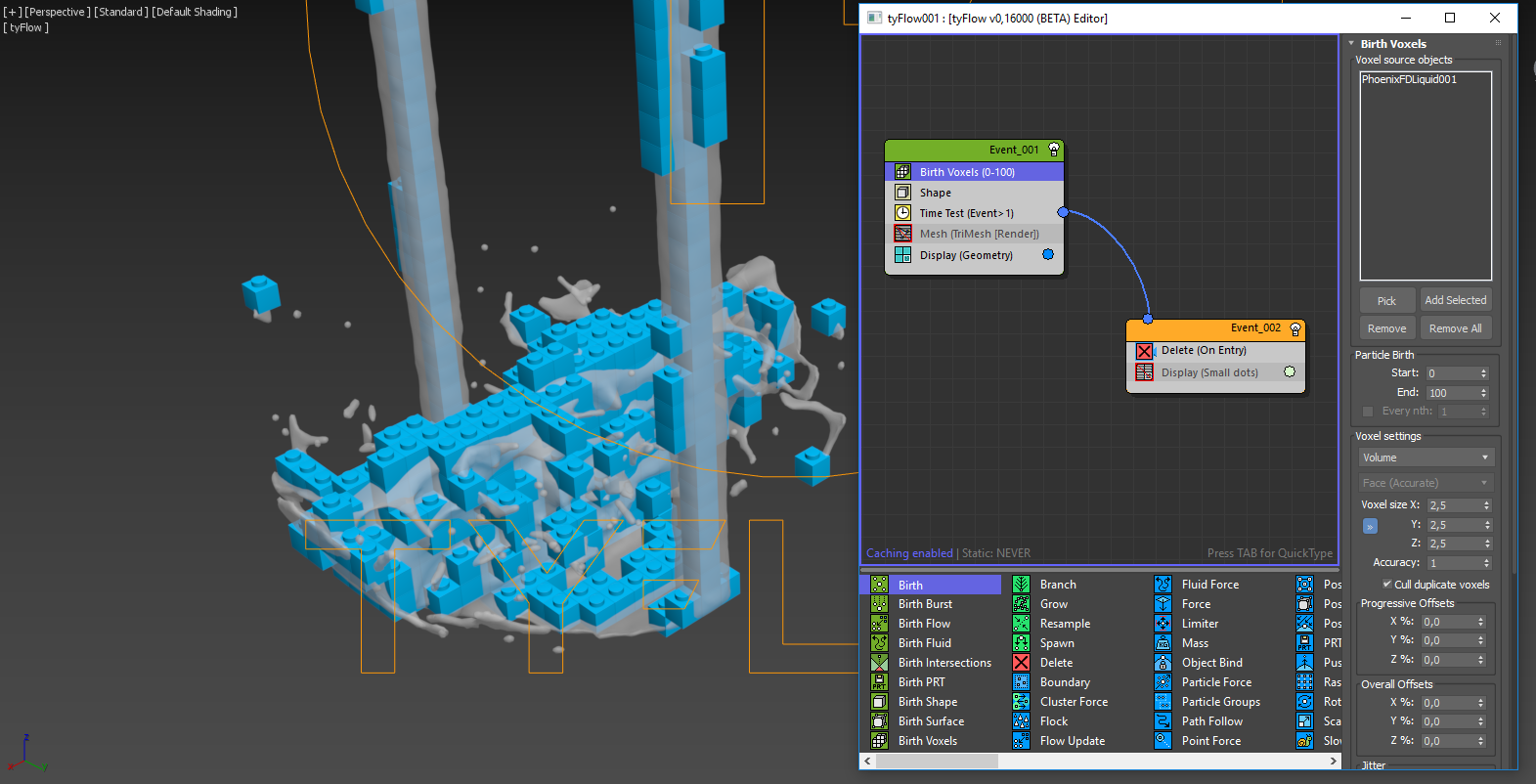The height and width of the screenshot is (784, 1536).
Task: Uncheck Cull duplicate voxels checkbox
Action: pos(1386,585)
